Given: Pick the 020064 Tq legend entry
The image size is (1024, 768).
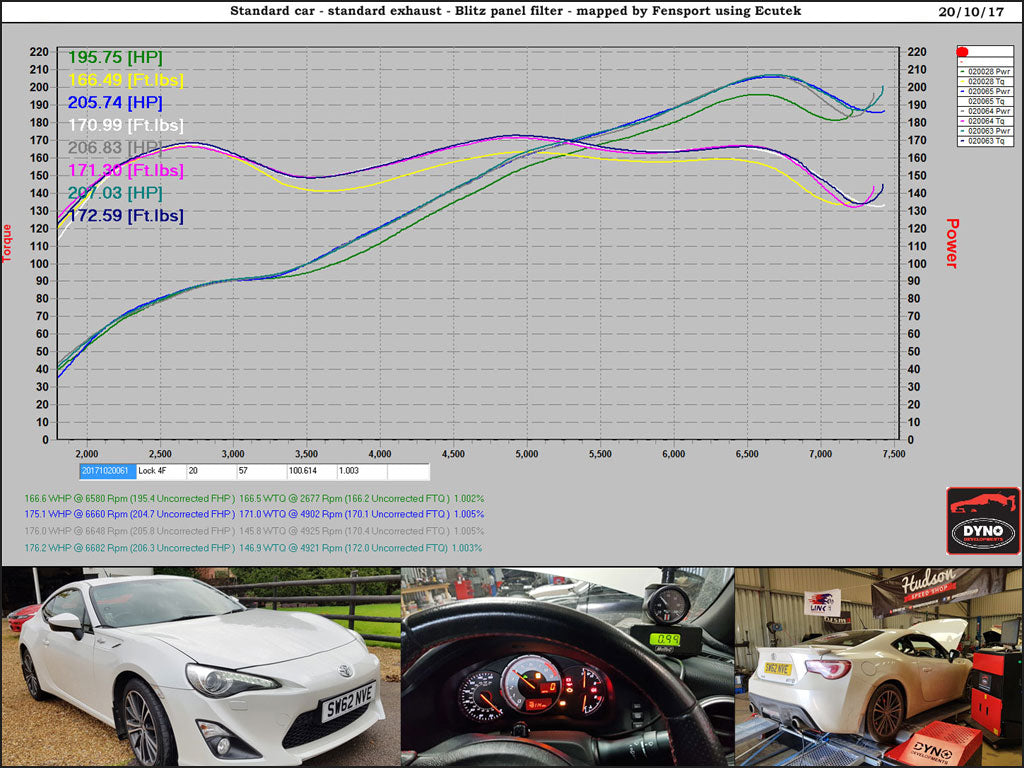Looking at the screenshot, I should pyautogui.click(x=989, y=121).
